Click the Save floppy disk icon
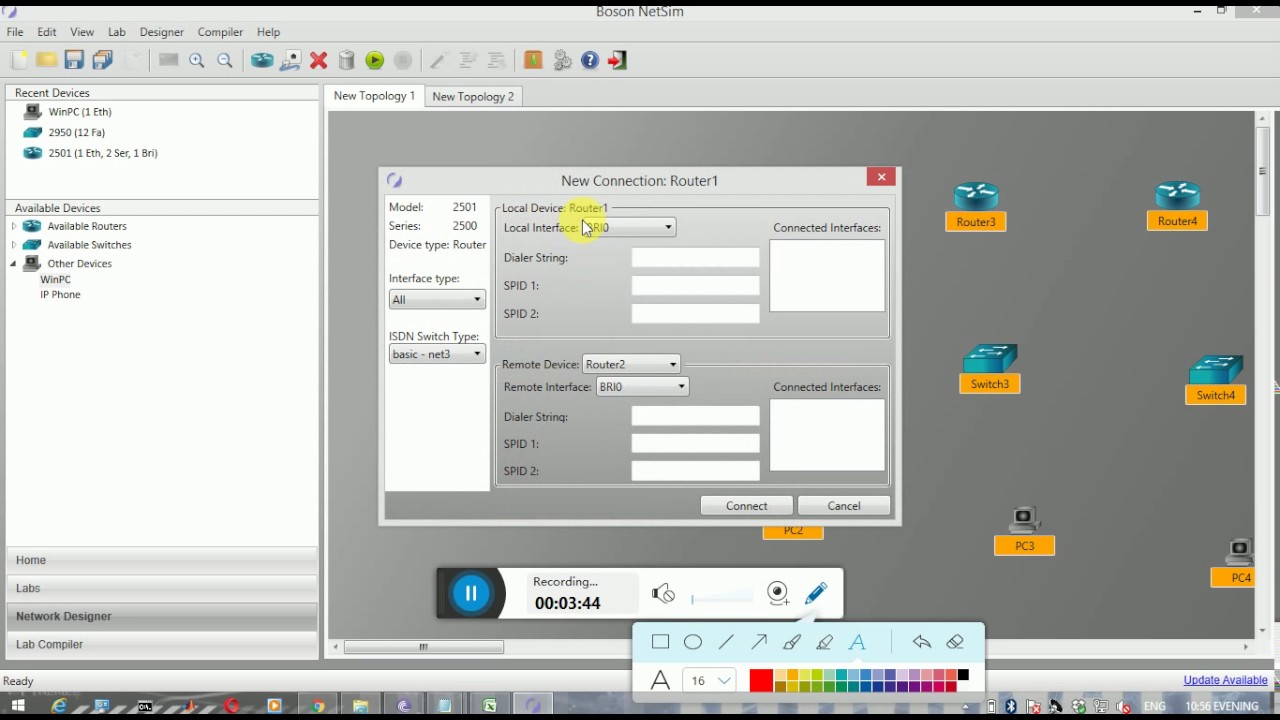This screenshot has width=1280, height=720. (x=74, y=60)
